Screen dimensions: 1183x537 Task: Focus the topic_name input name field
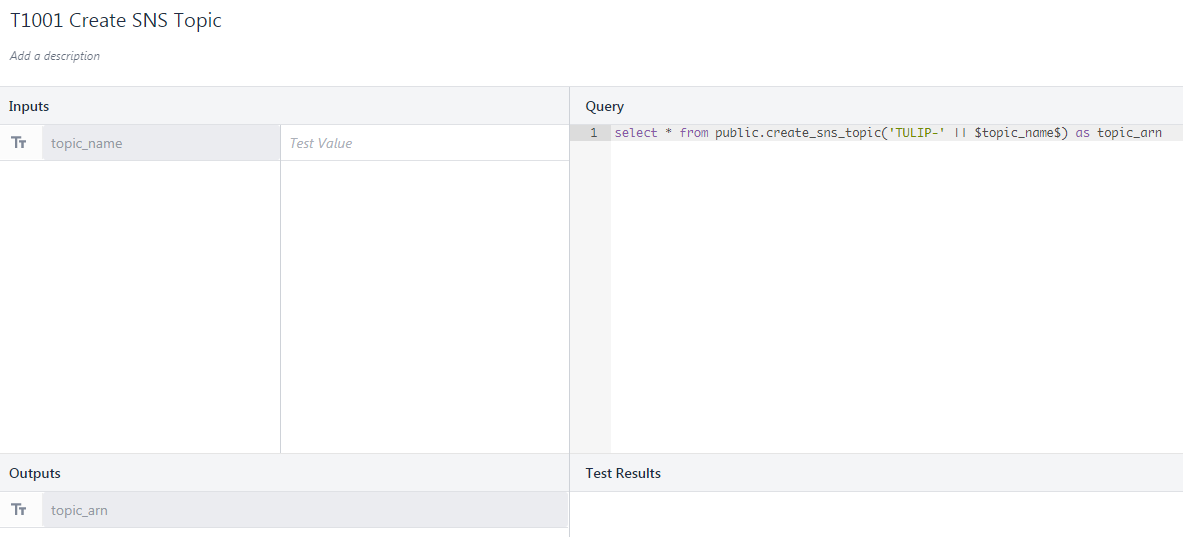(160, 143)
